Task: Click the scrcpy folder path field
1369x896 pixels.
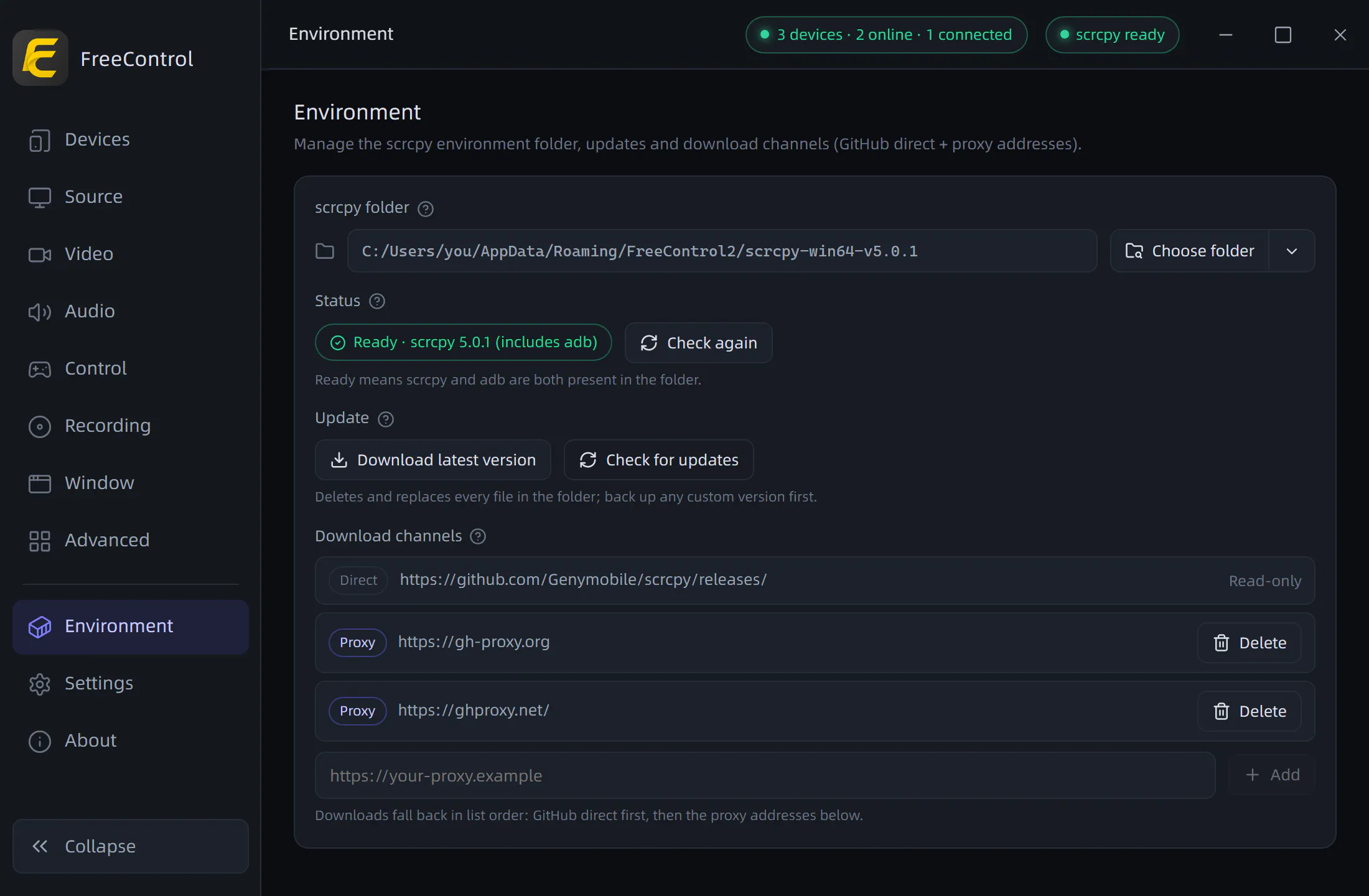Action: pos(722,251)
